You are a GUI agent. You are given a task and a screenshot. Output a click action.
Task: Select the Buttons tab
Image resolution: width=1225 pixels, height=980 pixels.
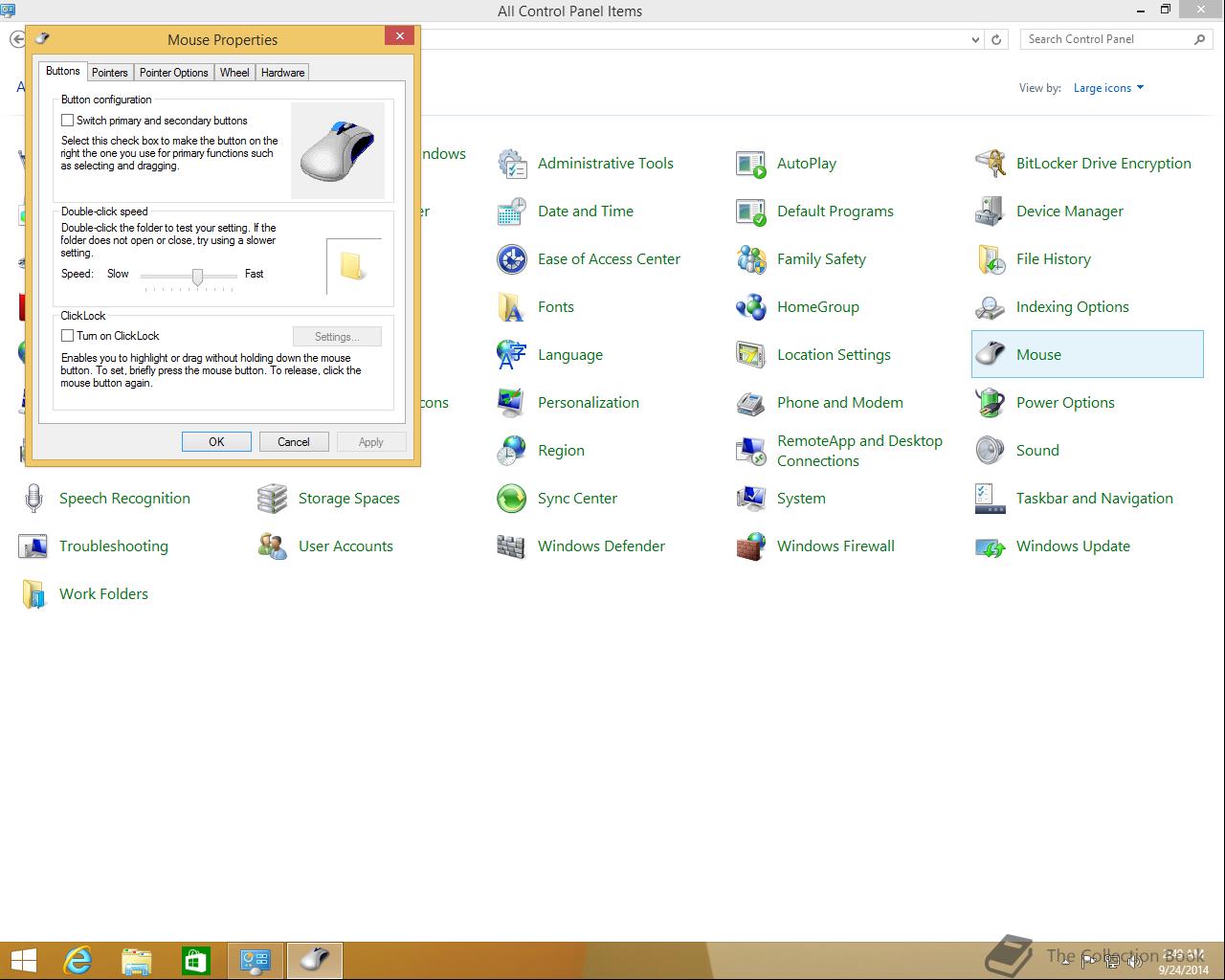(63, 71)
